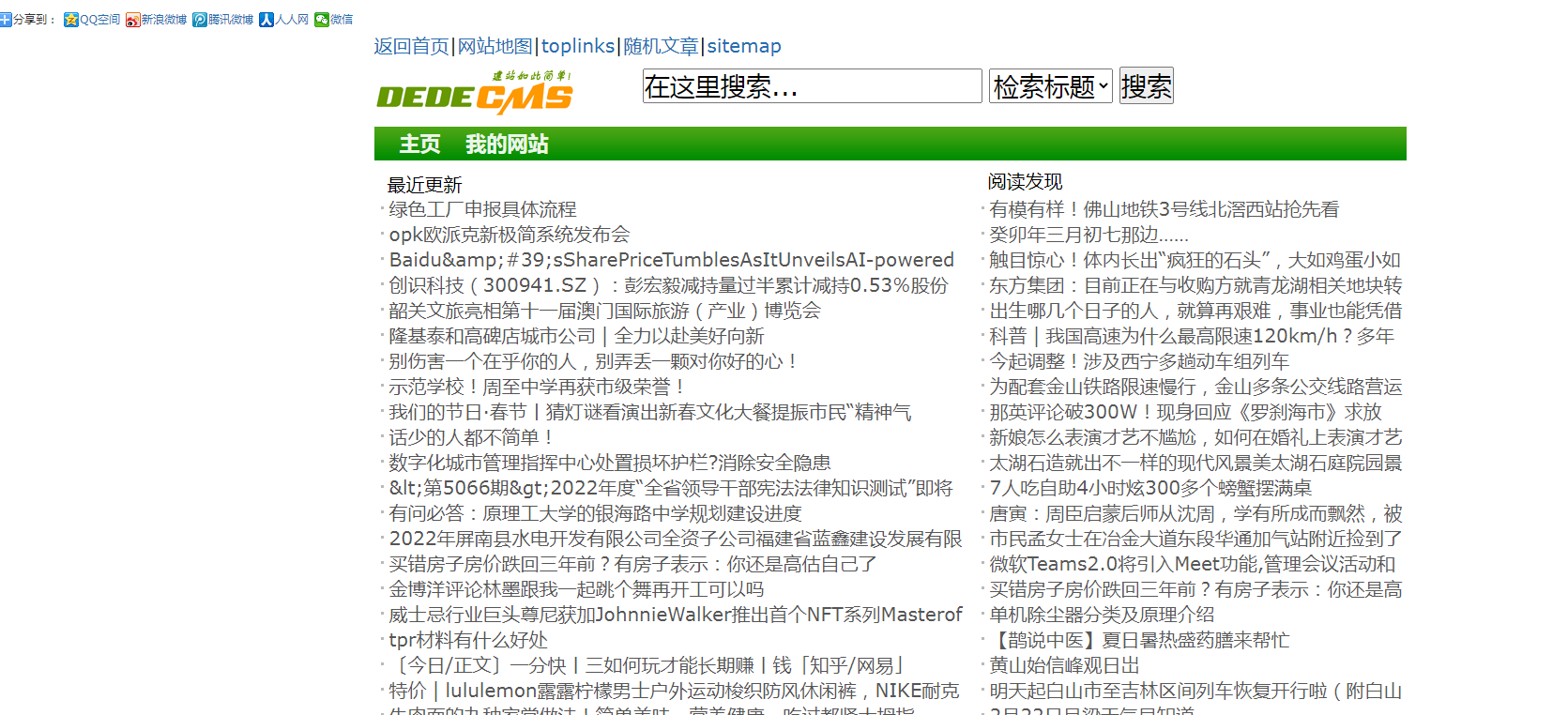Viewport: 1568px width, 715px height.
Task: Open 7人吃自助4小时炫300多个螃蟹 article
Action: (x=1150, y=488)
